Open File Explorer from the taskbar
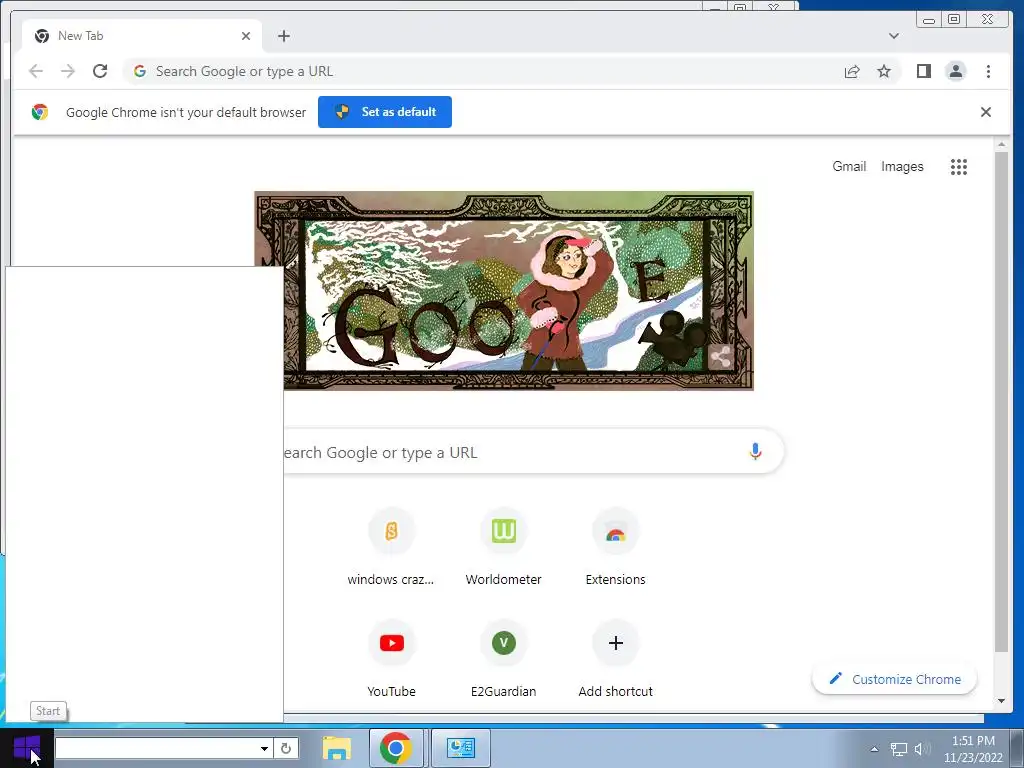This screenshot has width=1024, height=768. point(337,748)
